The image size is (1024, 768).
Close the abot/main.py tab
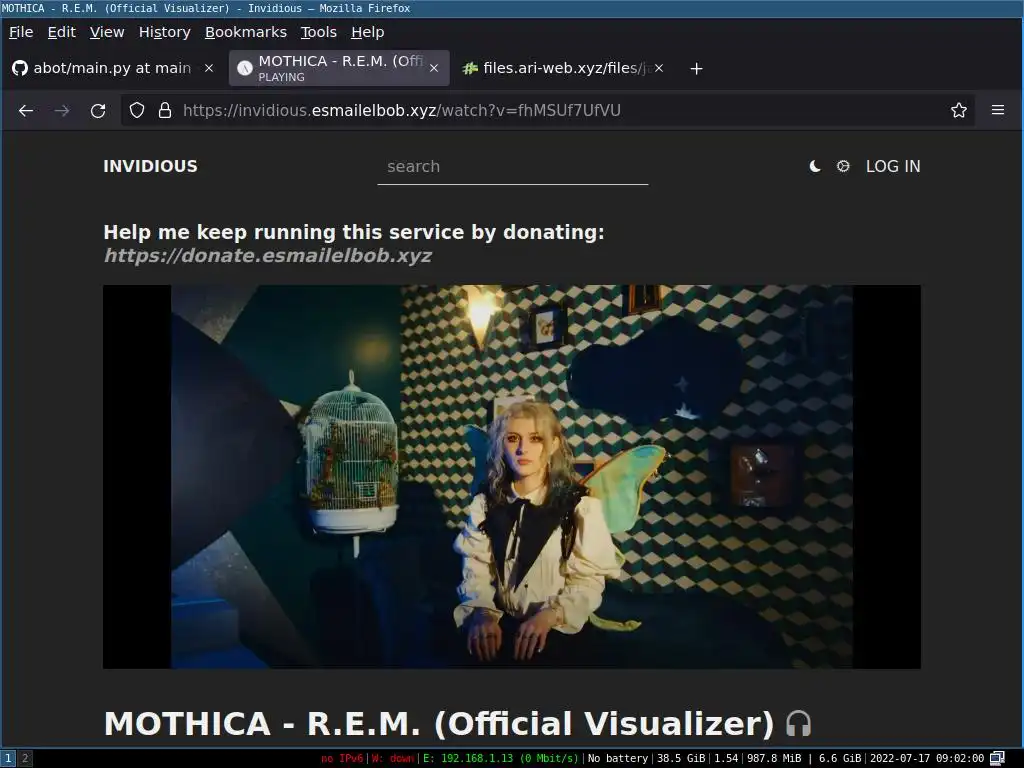pos(209,68)
